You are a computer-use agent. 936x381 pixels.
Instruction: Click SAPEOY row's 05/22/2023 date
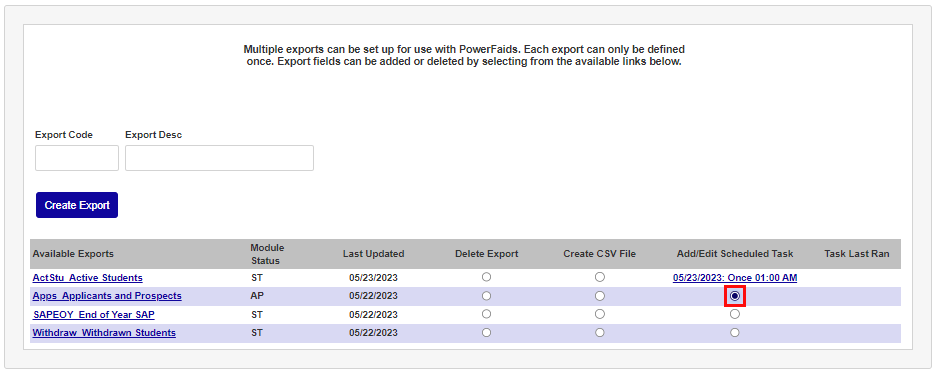(x=374, y=314)
